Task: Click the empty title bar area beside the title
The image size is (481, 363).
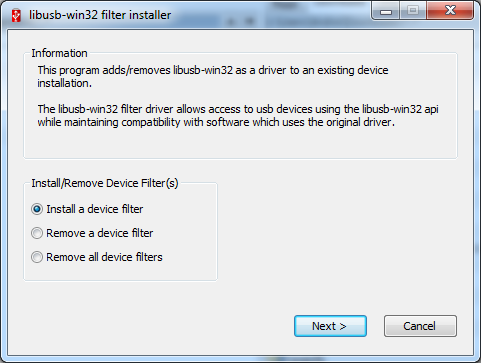Action: (x=267, y=15)
